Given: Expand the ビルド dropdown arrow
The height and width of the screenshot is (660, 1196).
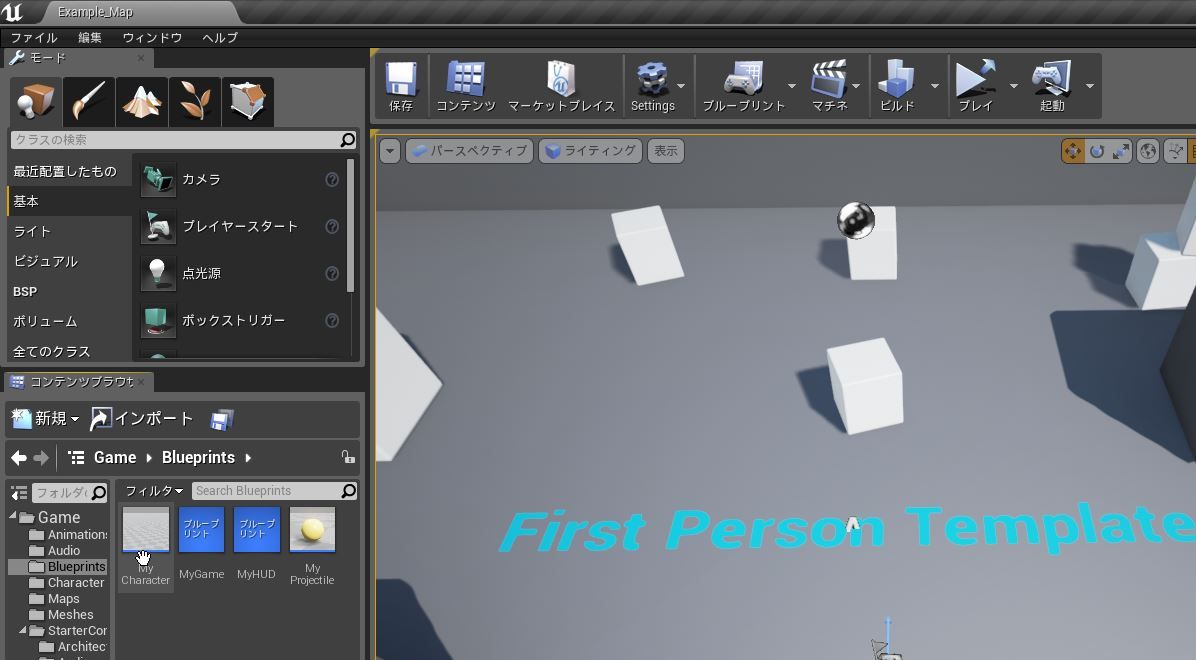Looking at the screenshot, I should (935, 86).
